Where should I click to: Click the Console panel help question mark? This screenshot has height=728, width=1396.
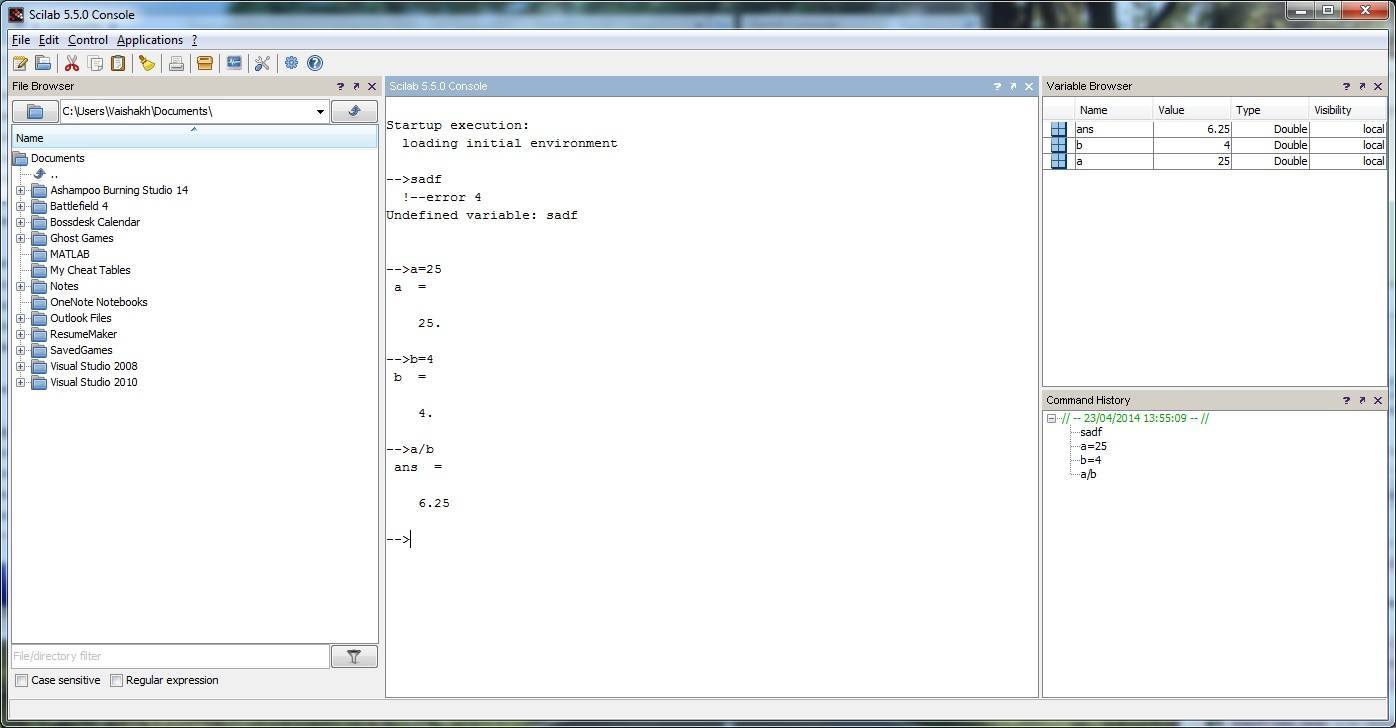click(997, 87)
